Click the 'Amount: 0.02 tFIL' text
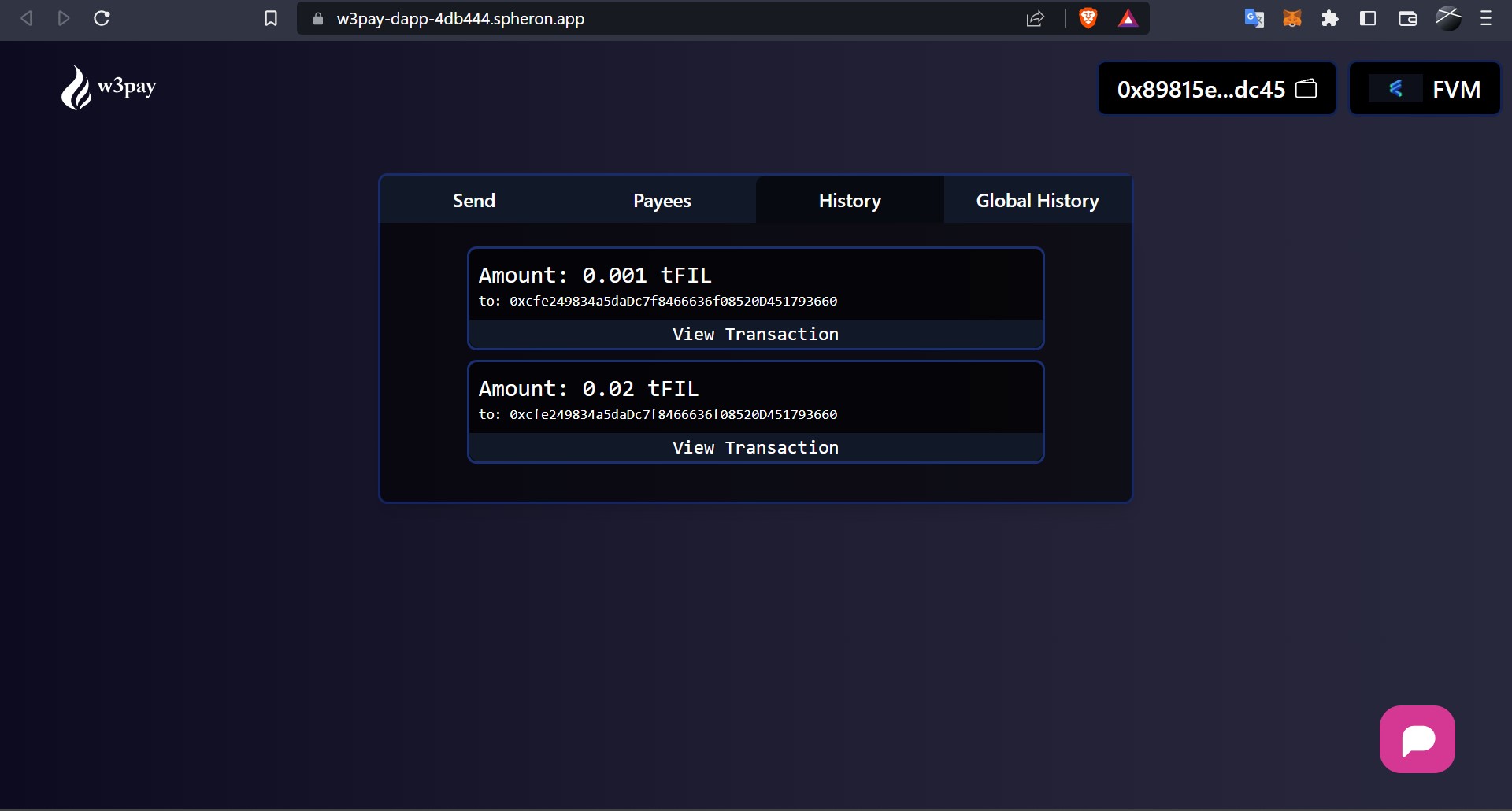The height and width of the screenshot is (811, 1512). pos(589,388)
